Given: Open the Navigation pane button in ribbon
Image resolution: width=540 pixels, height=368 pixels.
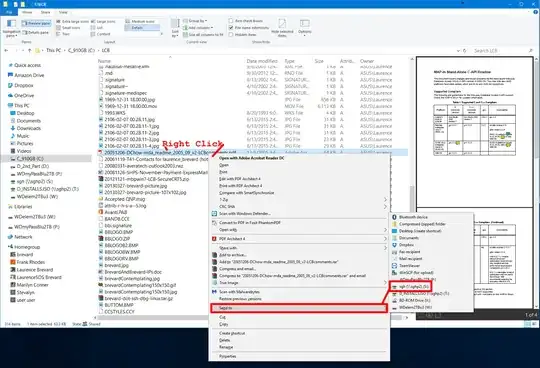Looking at the screenshot, I should coord(11,28).
